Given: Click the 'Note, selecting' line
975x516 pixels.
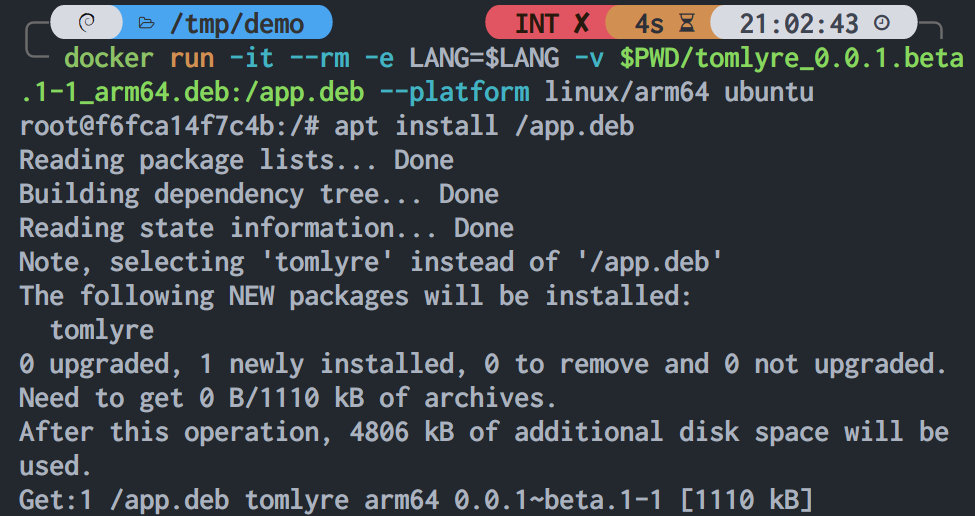Looking at the screenshot, I should point(371,262).
